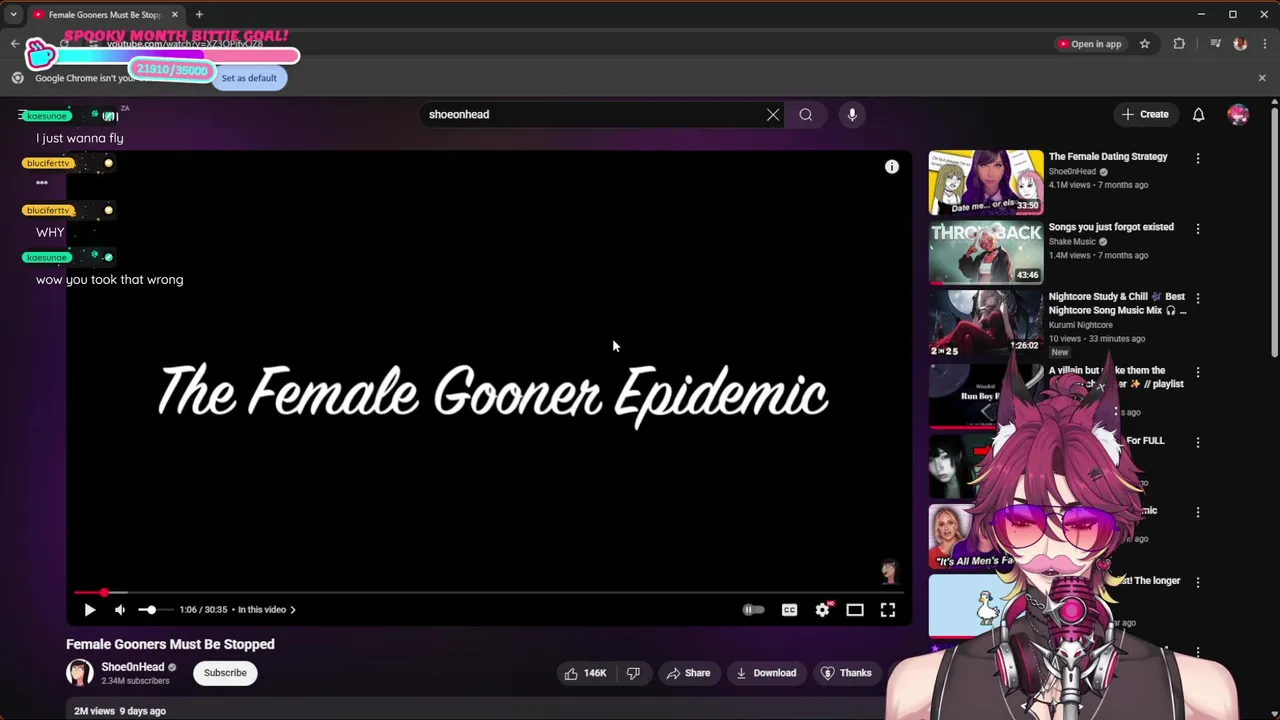1280x720 pixels.
Task: Open options for Nightcore Study & Chill
Action: tap(1198, 298)
